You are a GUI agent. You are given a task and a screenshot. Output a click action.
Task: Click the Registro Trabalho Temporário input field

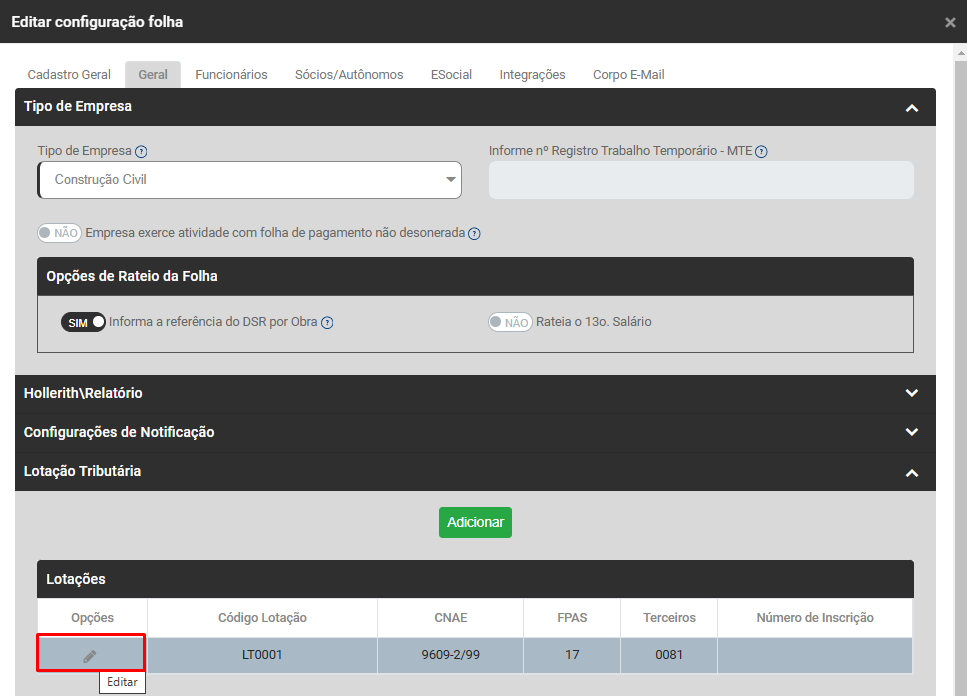(701, 180)
